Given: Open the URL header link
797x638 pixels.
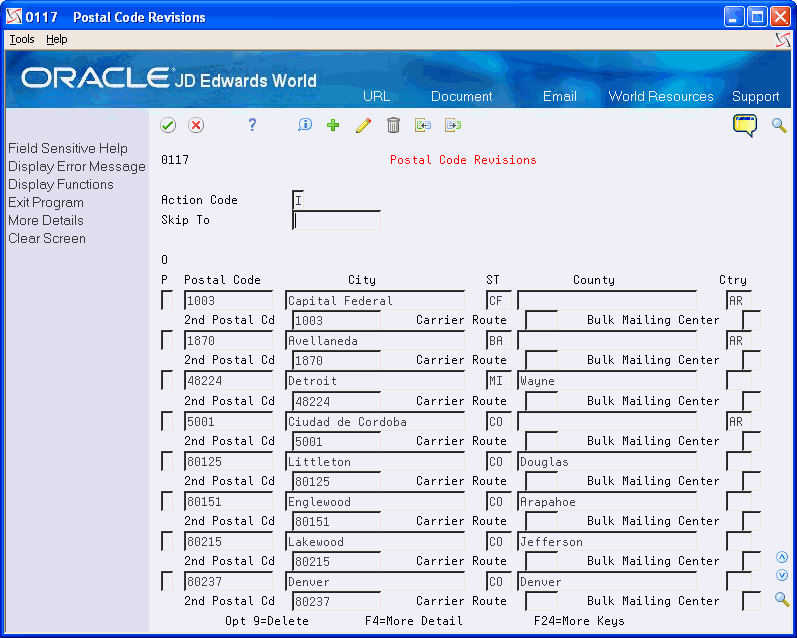Looking at the screenshot, I should click(x=376, y=96).
